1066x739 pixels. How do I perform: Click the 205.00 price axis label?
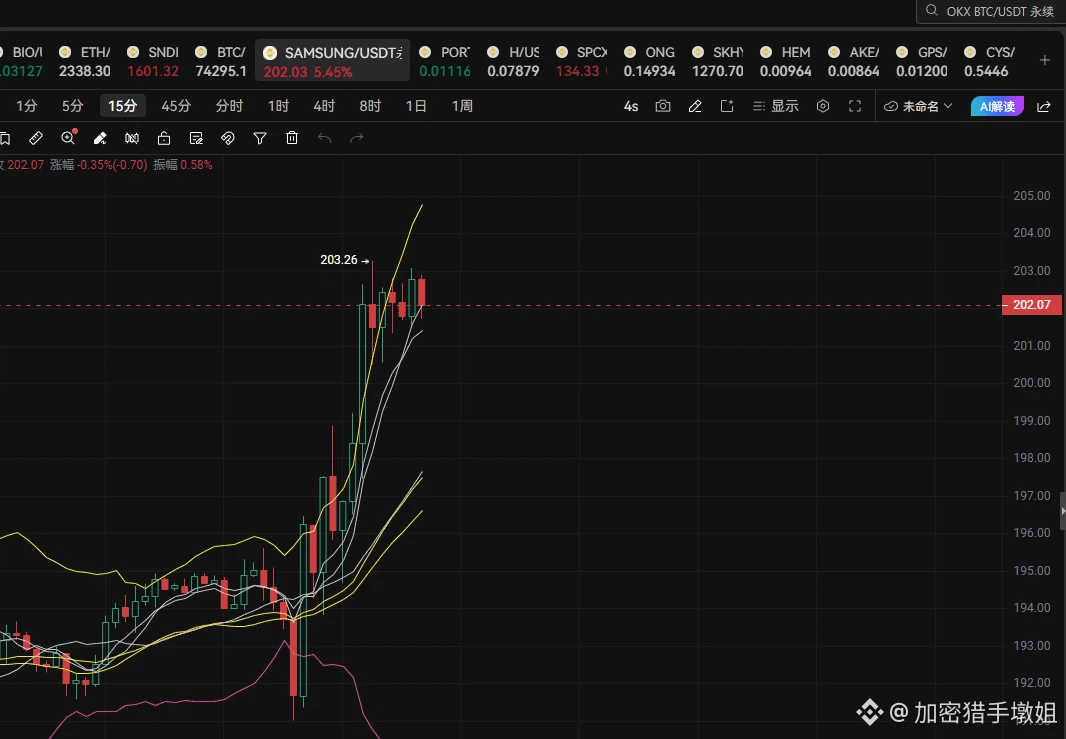[x=1031, y=196]
